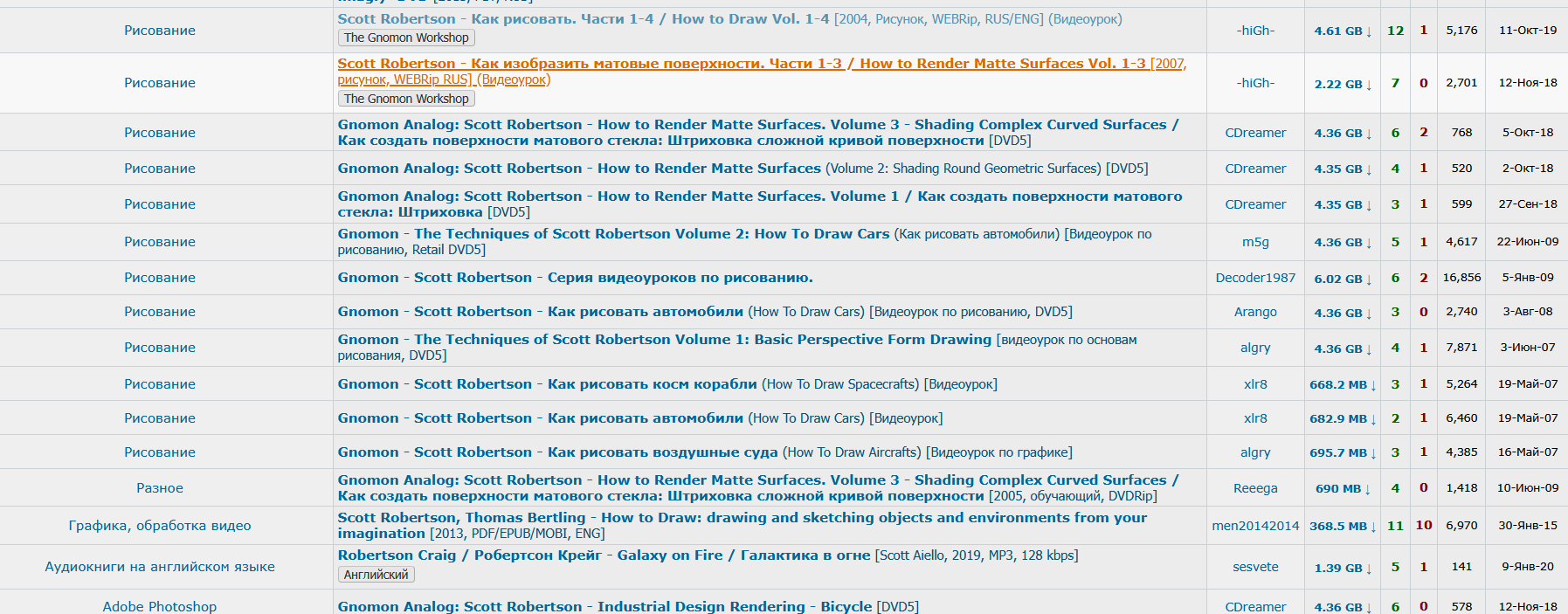This screenshot has width=1568, height=614.
Task: Download the 690 MB torrent
Action: [1343, 488]
